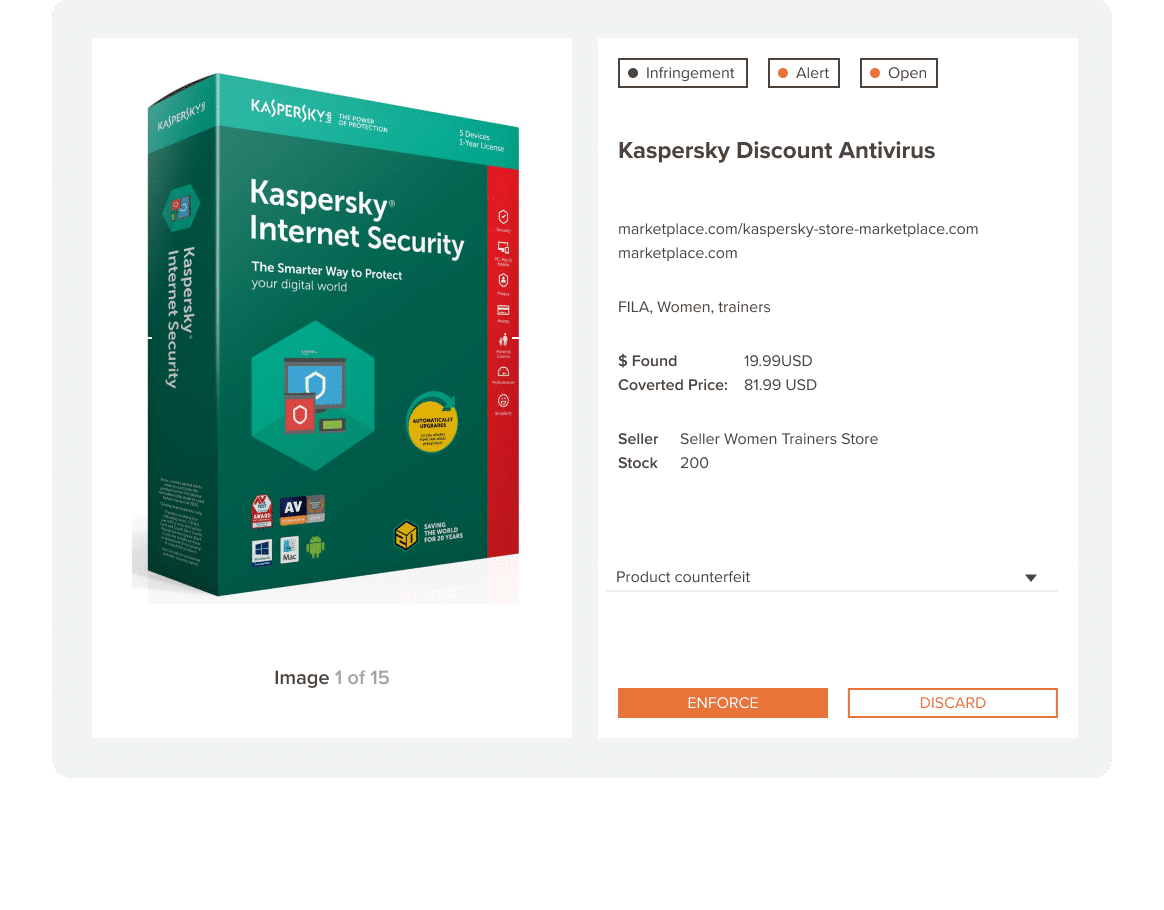
Task: Click the DISCARD button
Action: 952,702
